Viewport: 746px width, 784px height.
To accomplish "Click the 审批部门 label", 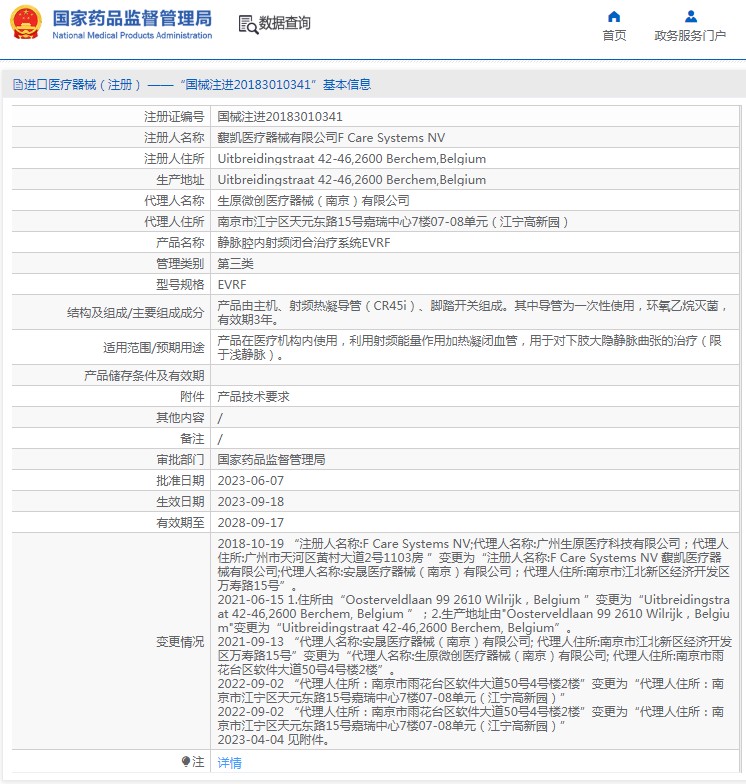I will [180, 460].
